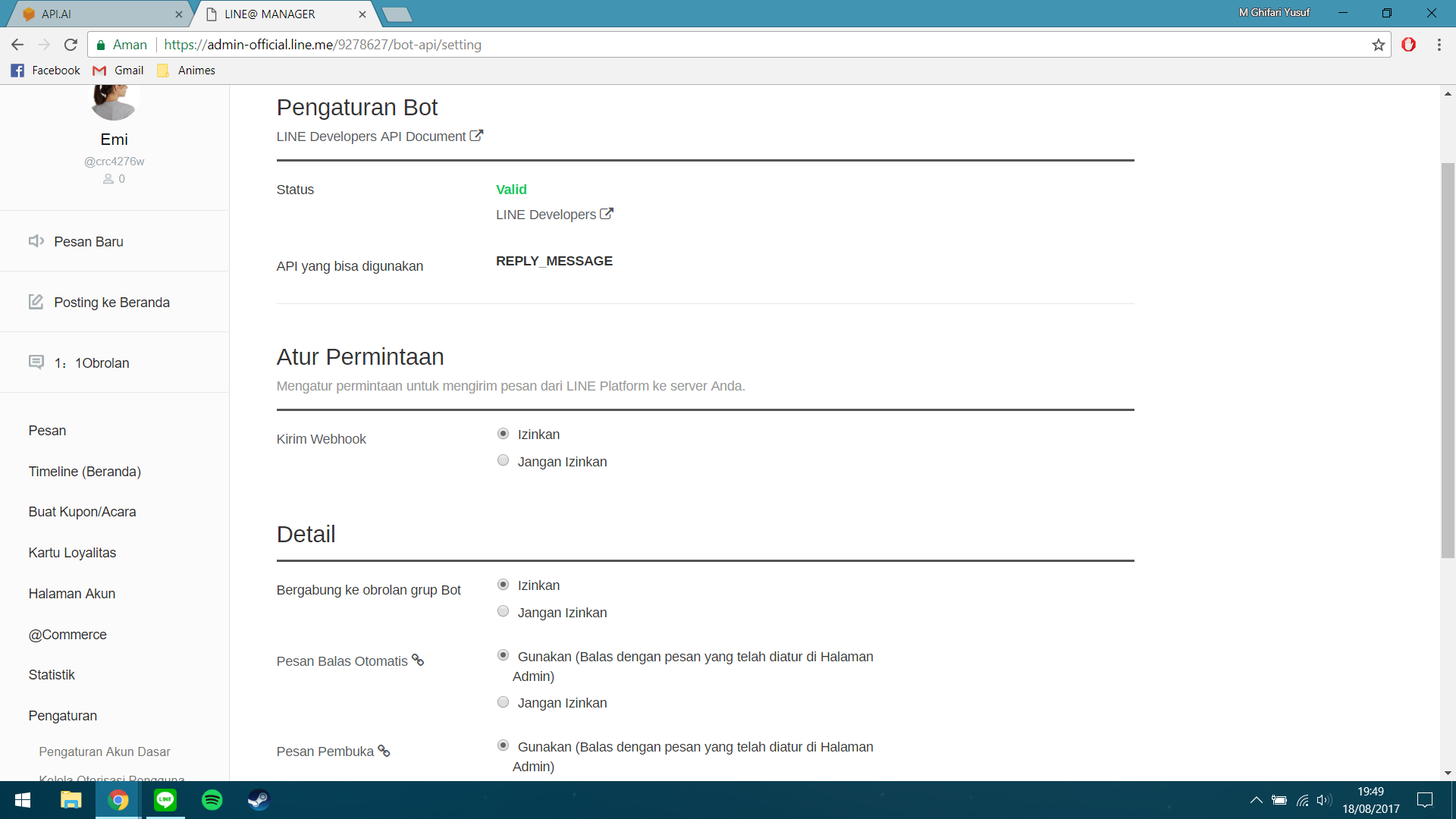Open Spotify from the taskbar
The width and height of the screenshot is (1456, 819).
212,800
